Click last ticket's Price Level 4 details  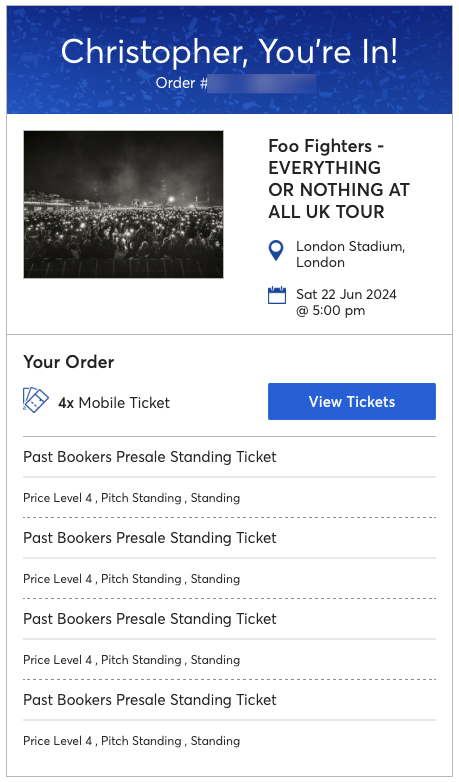pos(132,741)
